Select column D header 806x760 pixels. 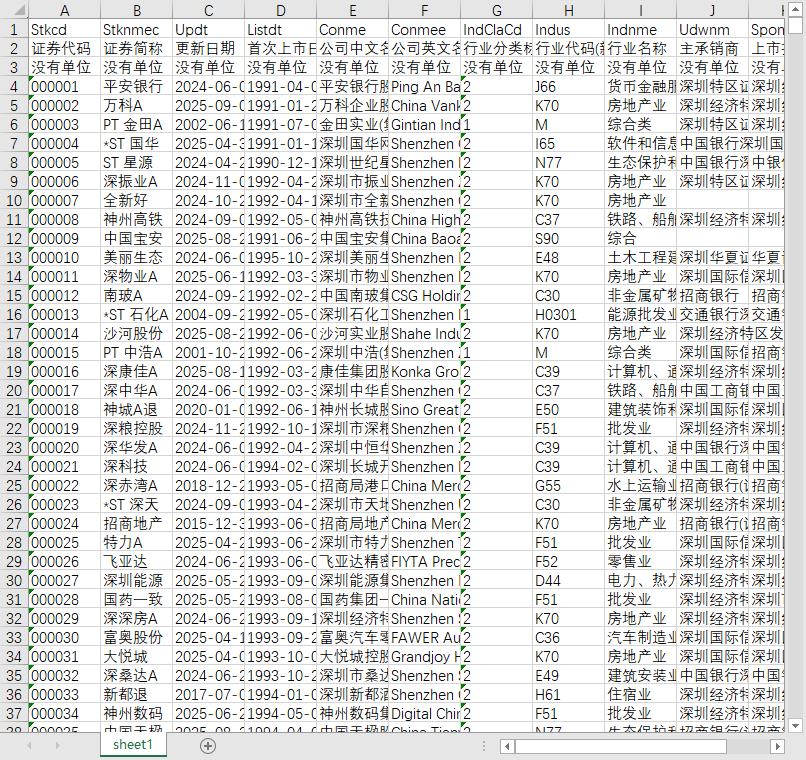click(281, 10)
